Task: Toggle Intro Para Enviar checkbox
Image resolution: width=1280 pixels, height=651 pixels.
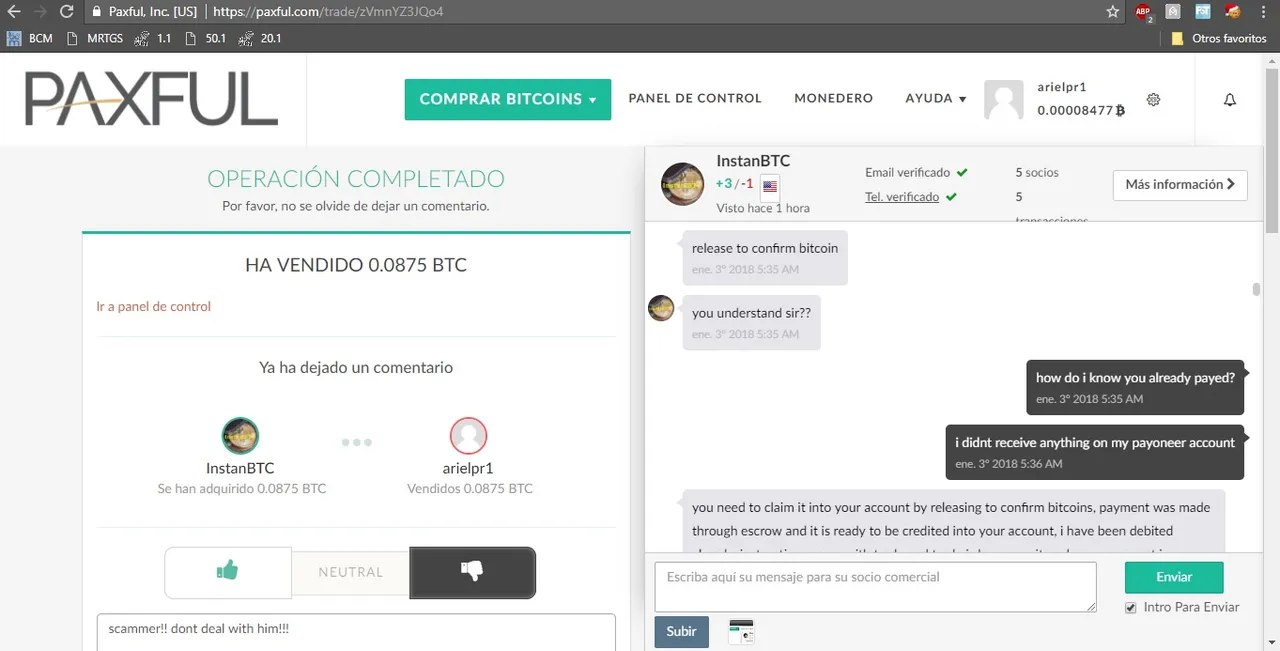Action: click(1131, 608)
